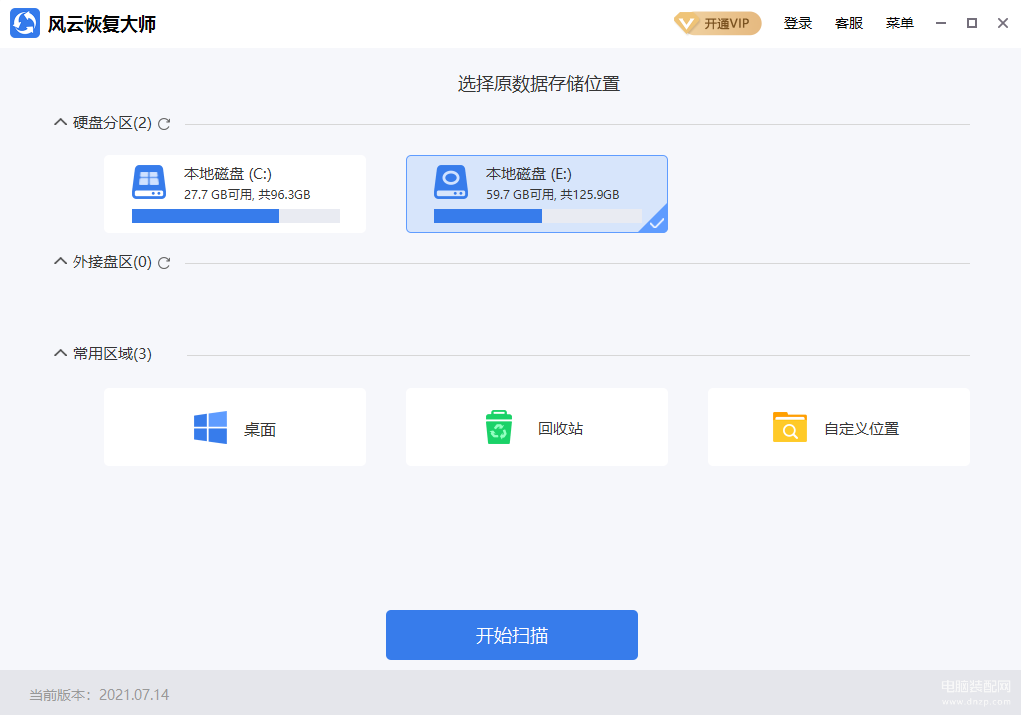The height and width of the screenshot is (715, 1021).
Task: Refresh the 硬盘分区 list
Action: [x=164, y=124]
